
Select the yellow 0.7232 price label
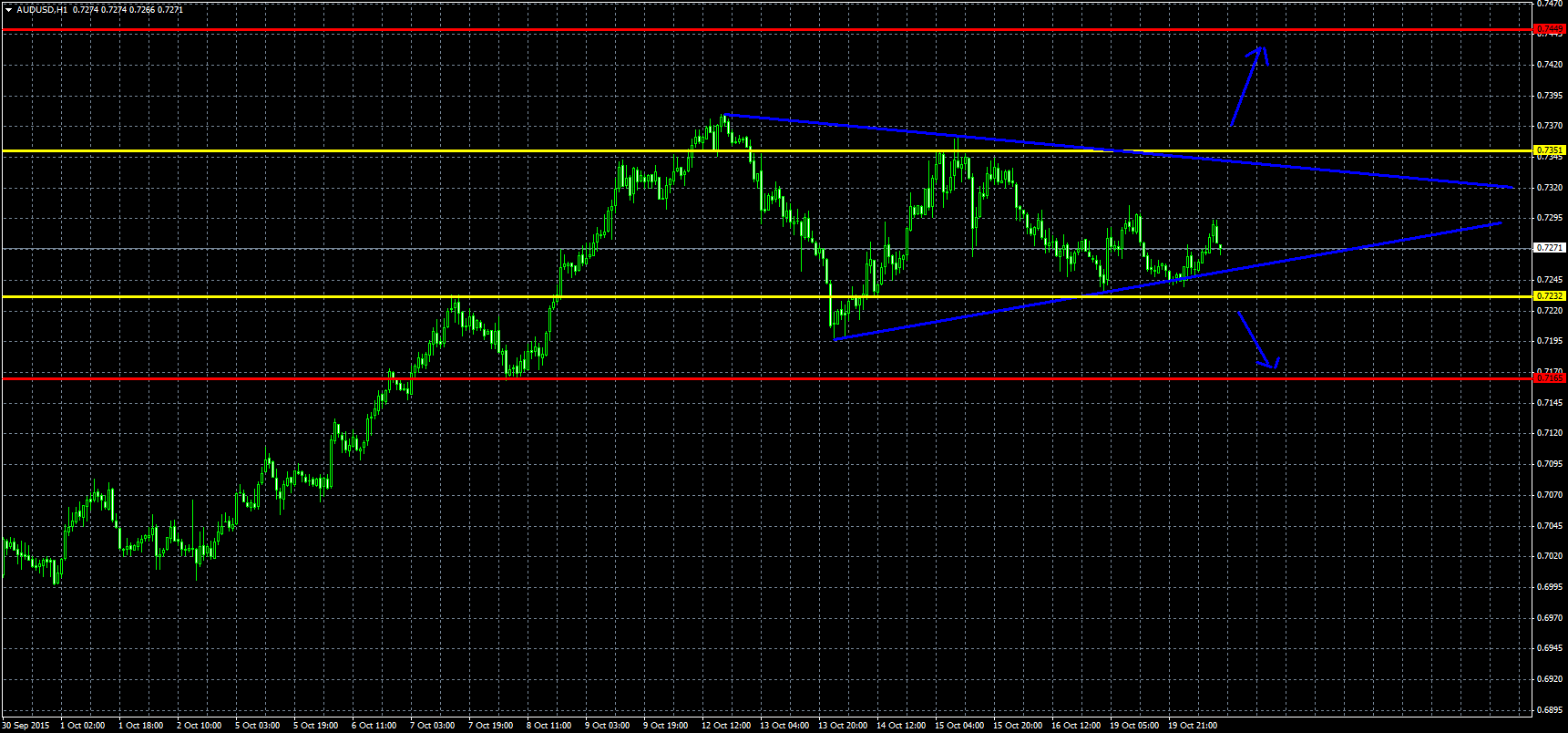point(1550,296)
